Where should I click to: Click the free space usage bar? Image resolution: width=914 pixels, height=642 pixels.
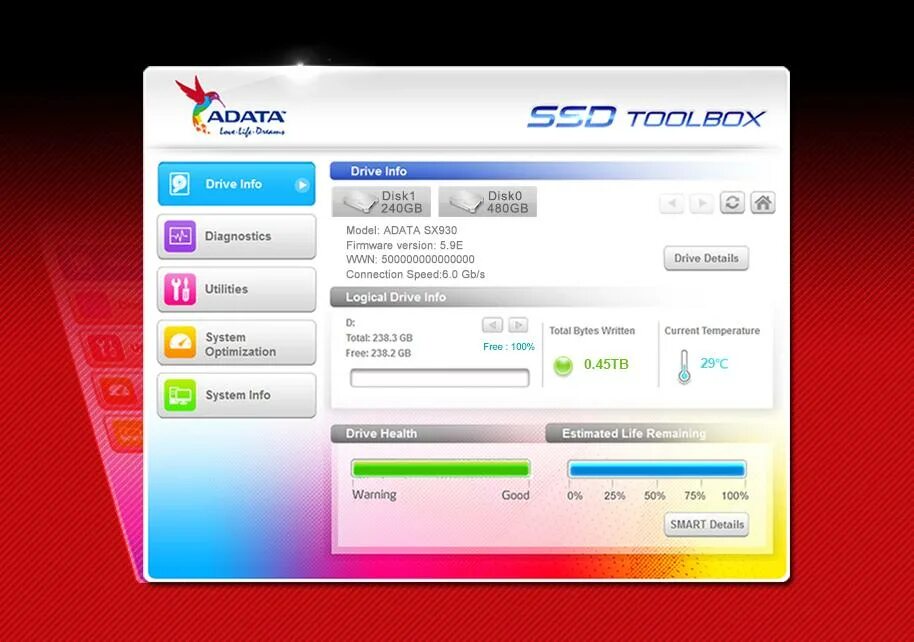[440, 378]
